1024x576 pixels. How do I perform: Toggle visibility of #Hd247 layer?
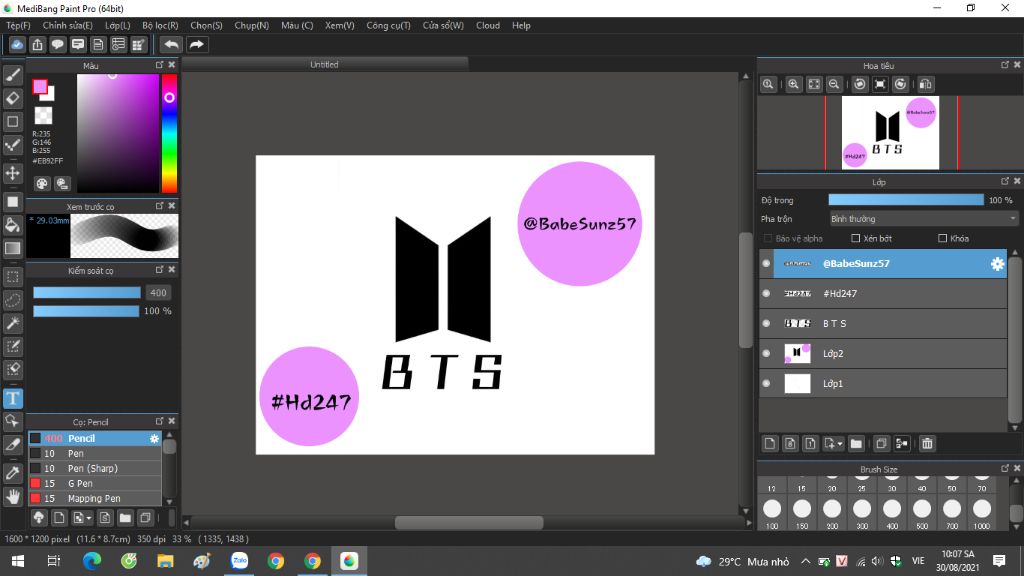coord(766,293)
